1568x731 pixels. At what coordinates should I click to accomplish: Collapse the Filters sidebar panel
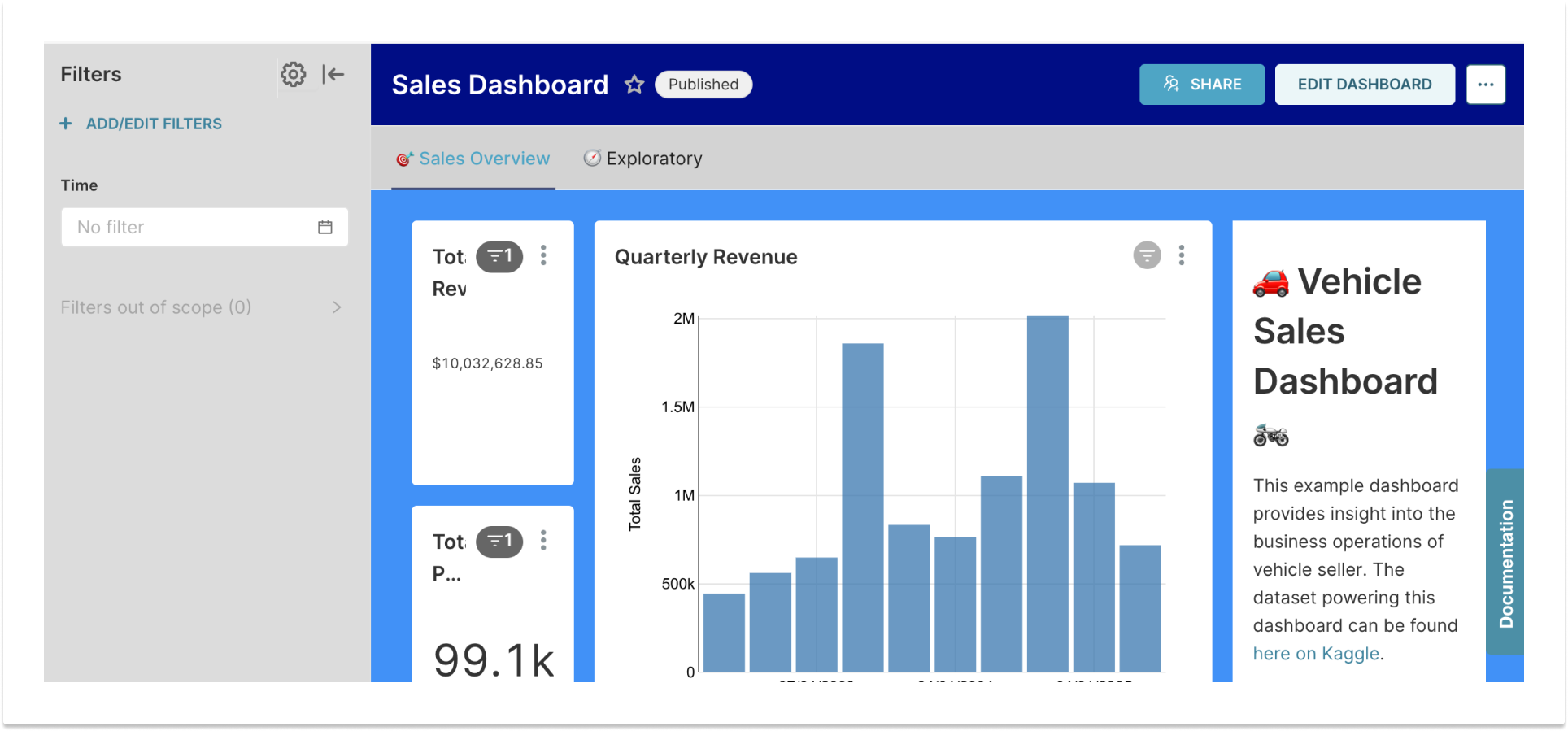click(x=333, y=75)
